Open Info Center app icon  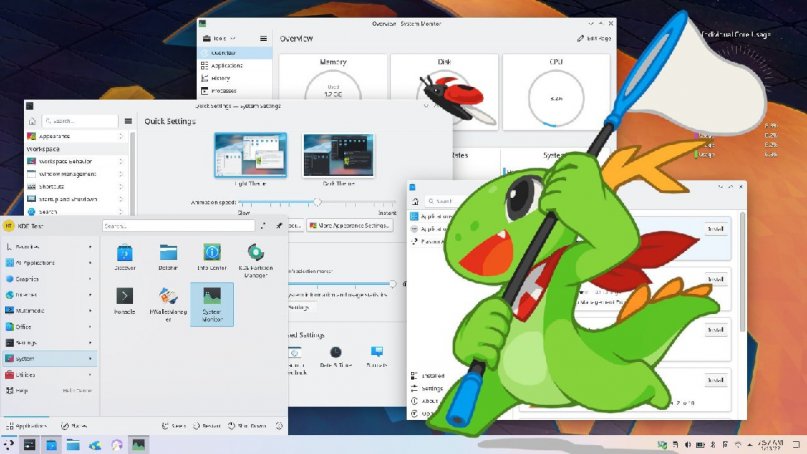click(x=212, y=256)
